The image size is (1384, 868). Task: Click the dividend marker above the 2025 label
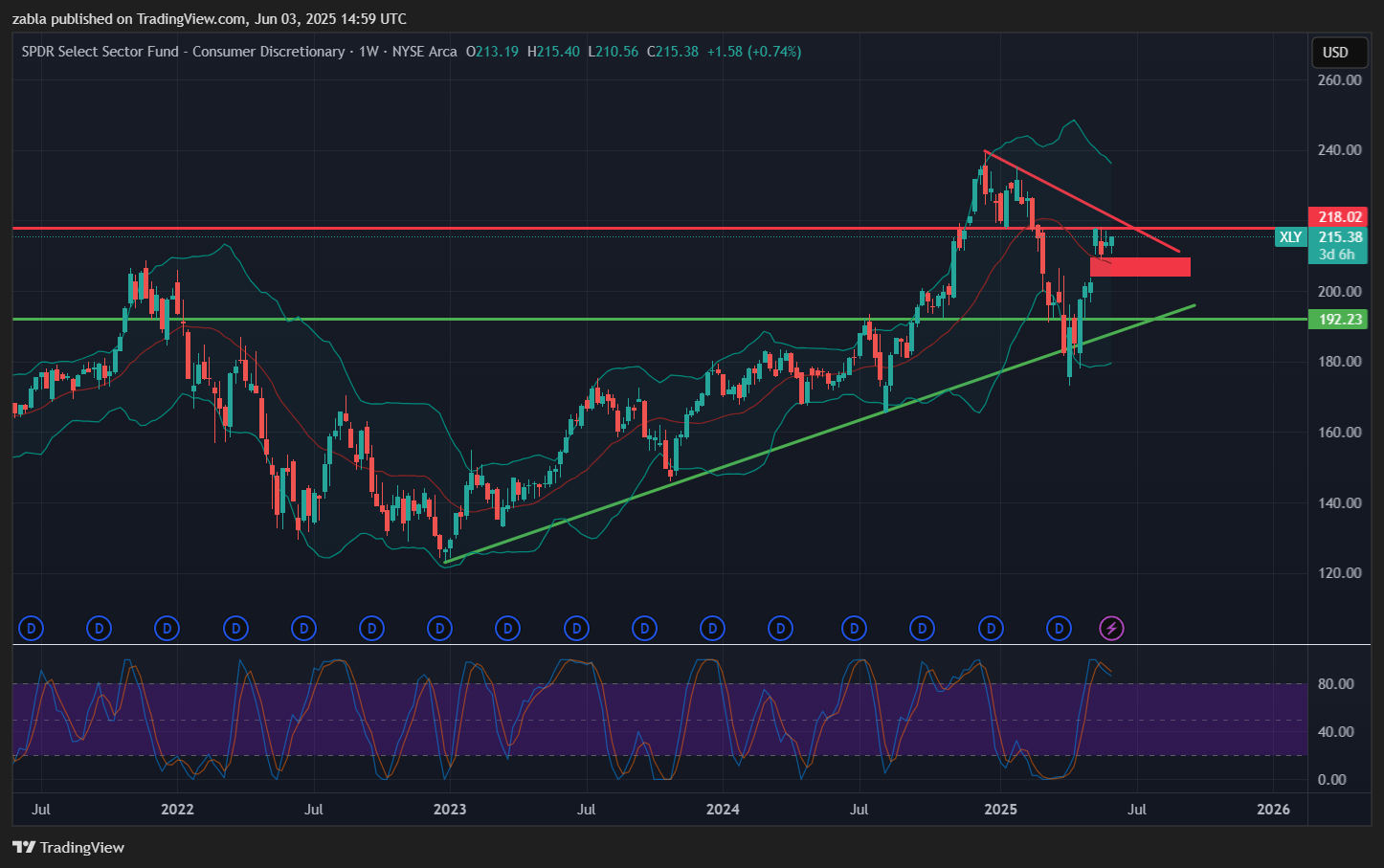pyautogui.click(x=991, y=629)
